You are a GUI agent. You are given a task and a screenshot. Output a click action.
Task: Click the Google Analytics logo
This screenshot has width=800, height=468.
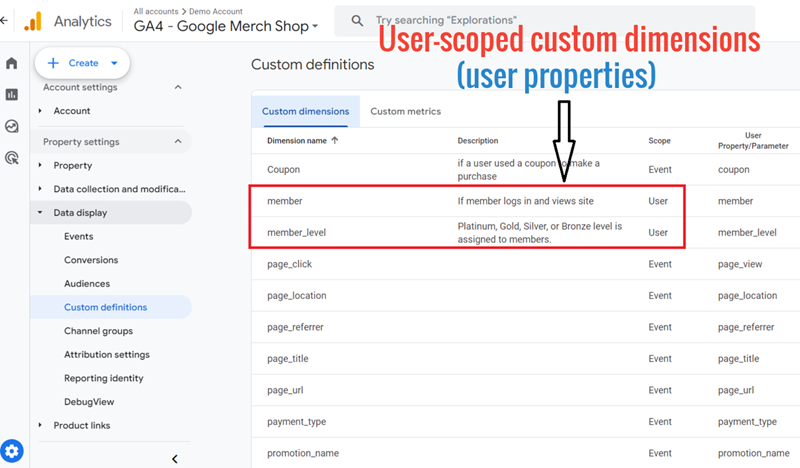point(34,21)
